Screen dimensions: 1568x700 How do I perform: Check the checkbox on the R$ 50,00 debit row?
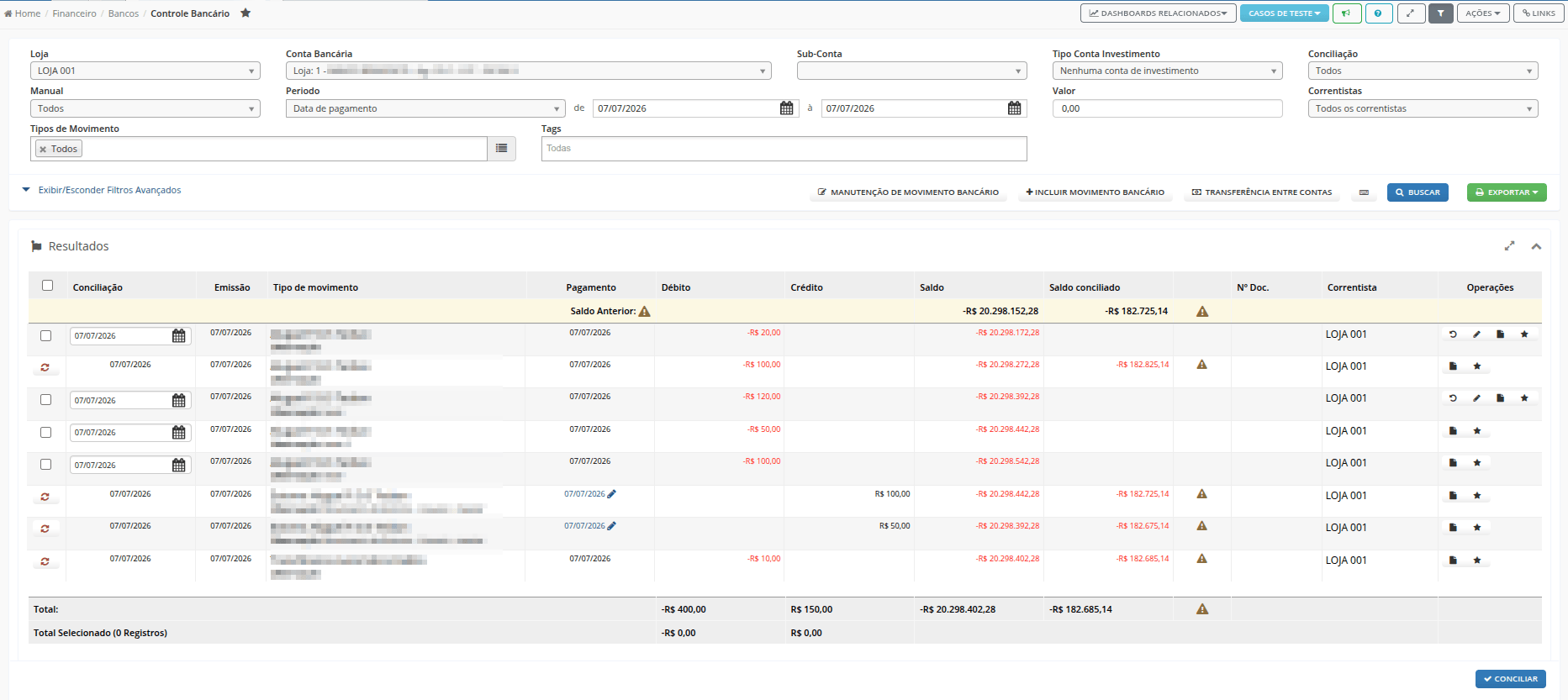tap(46, 432)
